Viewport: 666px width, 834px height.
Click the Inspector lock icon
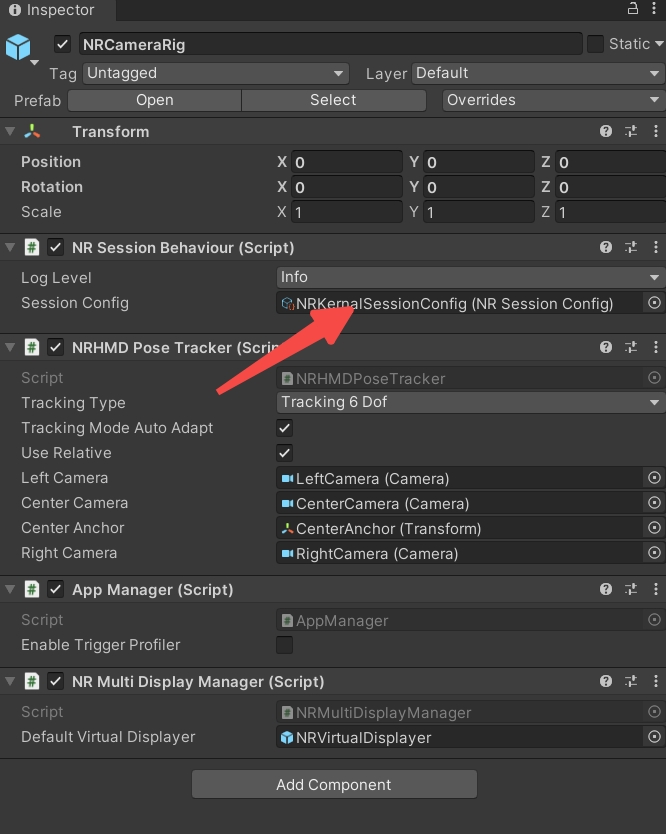[x=632, y=9]
